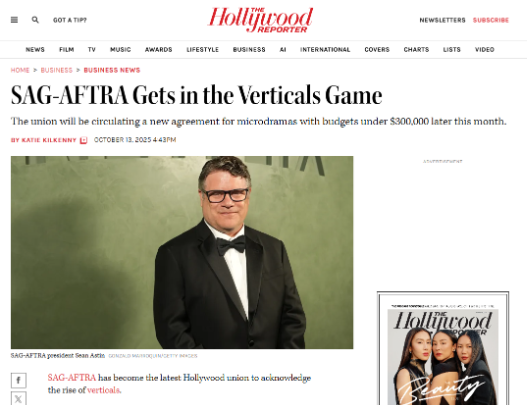
Task: Click the search magnifier icon
Action: pyautogui.click(x=35, y=20)
